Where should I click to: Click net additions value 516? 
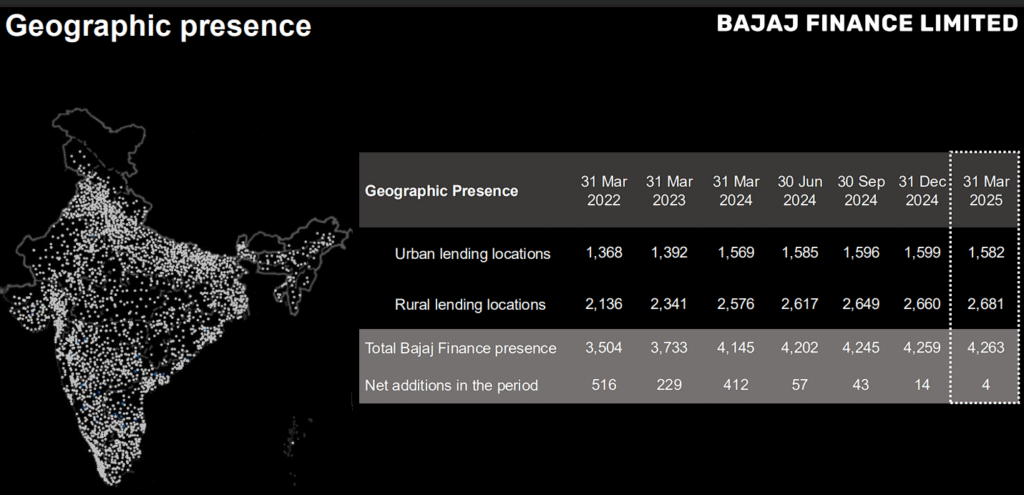tap(604, 385)
